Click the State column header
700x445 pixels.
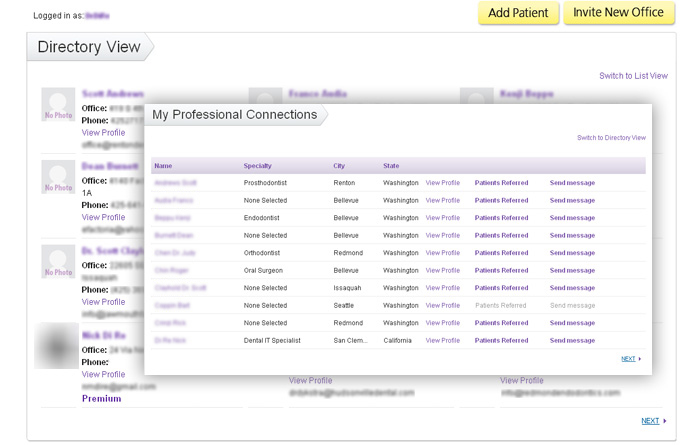(391, 165)
